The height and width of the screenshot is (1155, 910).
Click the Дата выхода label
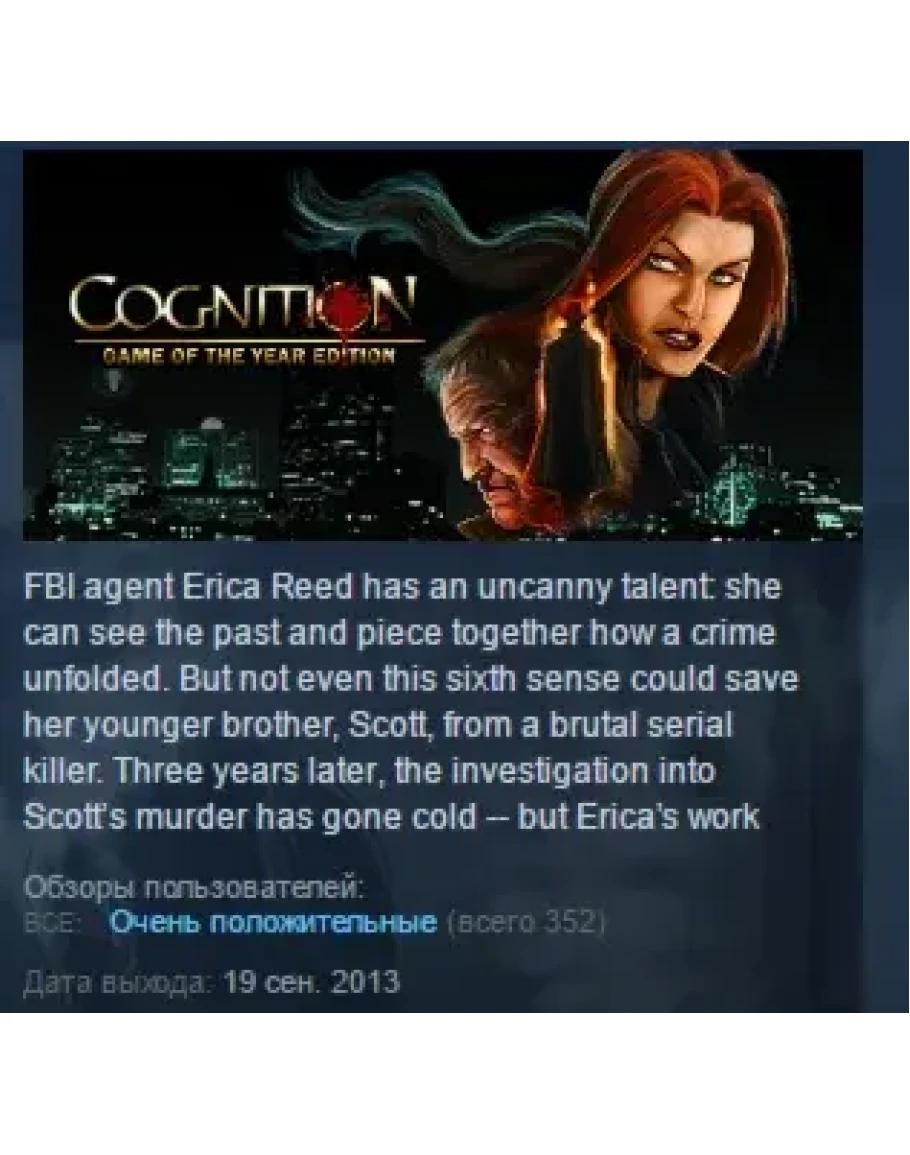[x=119, y=983]
